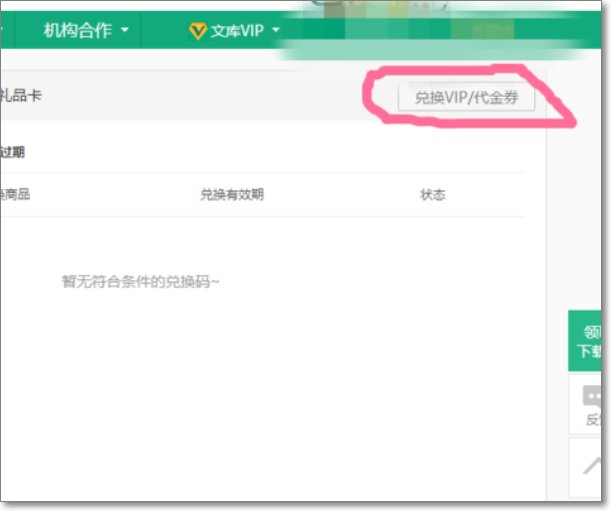Click the 暂无符合条件的兑换码 message
The height and width of the screenshot is (511, 611).
[140, 281]
